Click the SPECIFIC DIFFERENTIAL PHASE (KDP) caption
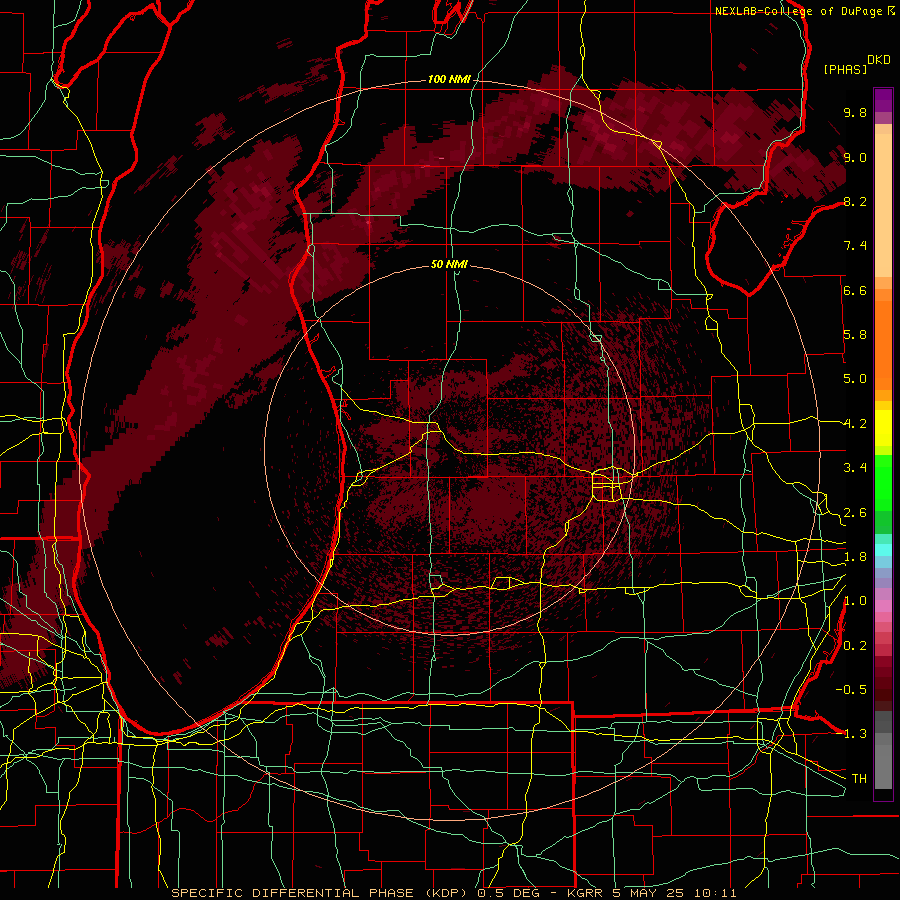This screenshot has height=900, width=900. pos(321,893)
